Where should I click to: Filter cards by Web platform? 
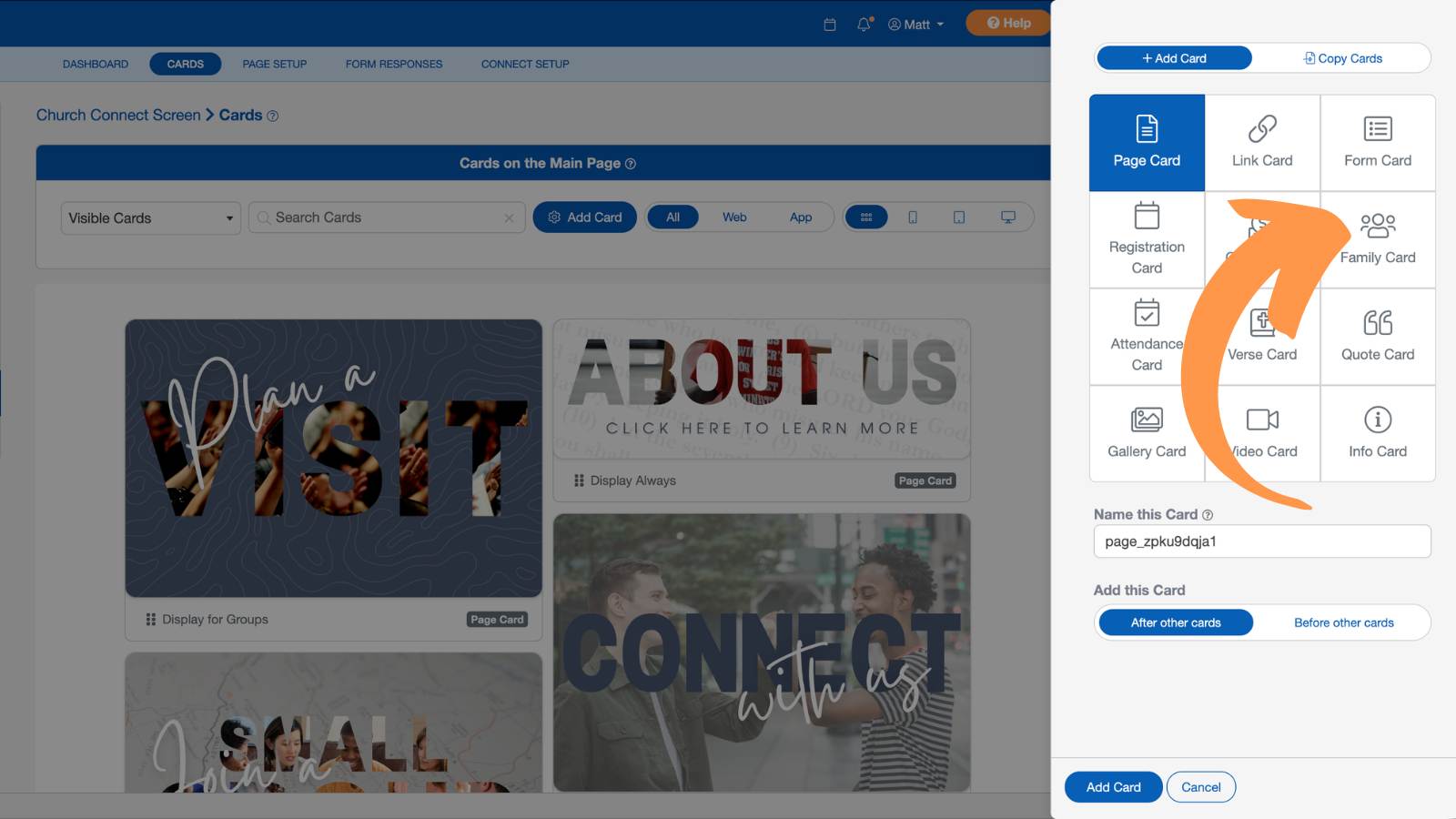click(734, 217)
